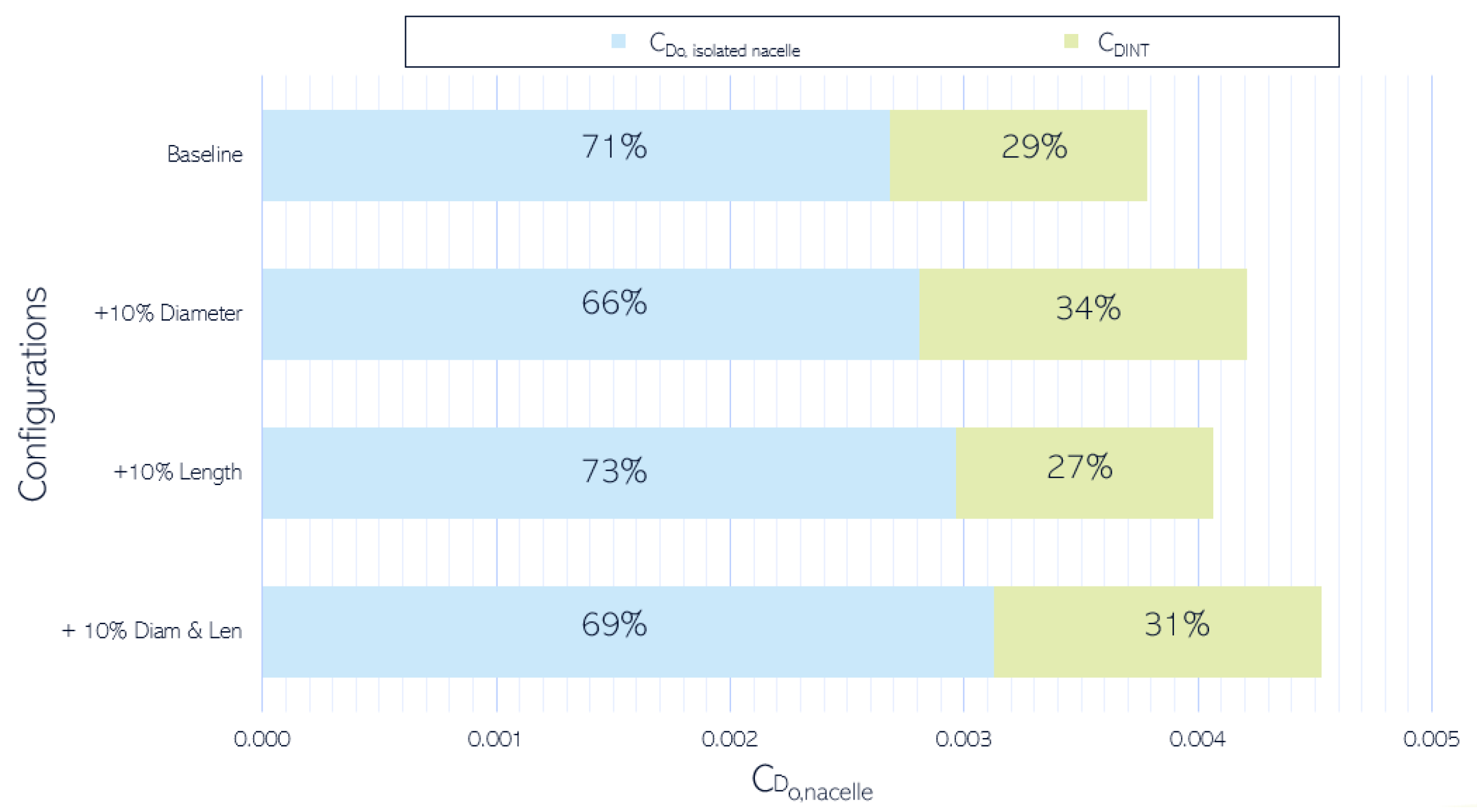Select the Configurations vertical axis title

coord(33,394)
